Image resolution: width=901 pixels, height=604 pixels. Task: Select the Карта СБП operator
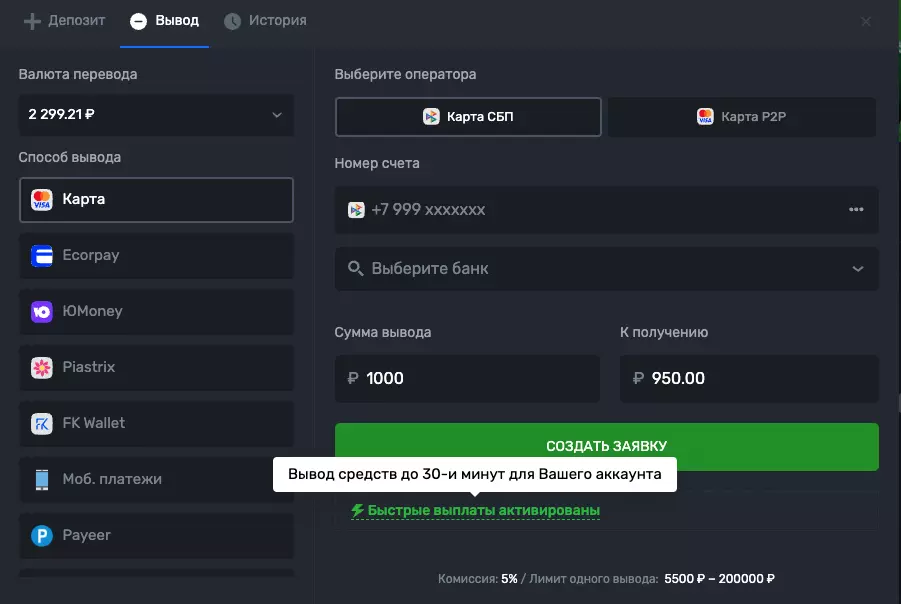click(x=467, y=117)
